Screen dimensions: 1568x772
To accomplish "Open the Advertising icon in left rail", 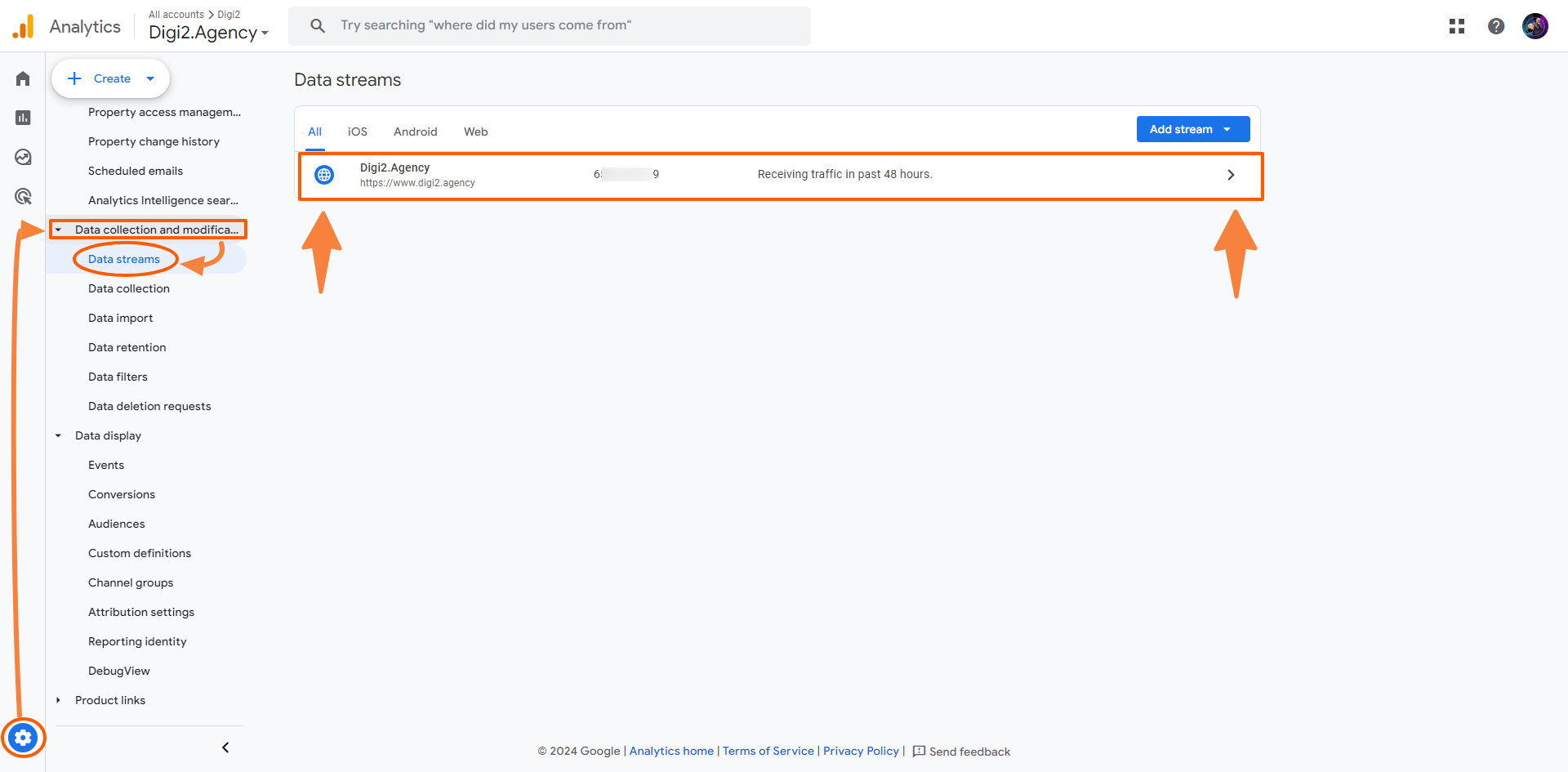I will [x=23, y=196].
